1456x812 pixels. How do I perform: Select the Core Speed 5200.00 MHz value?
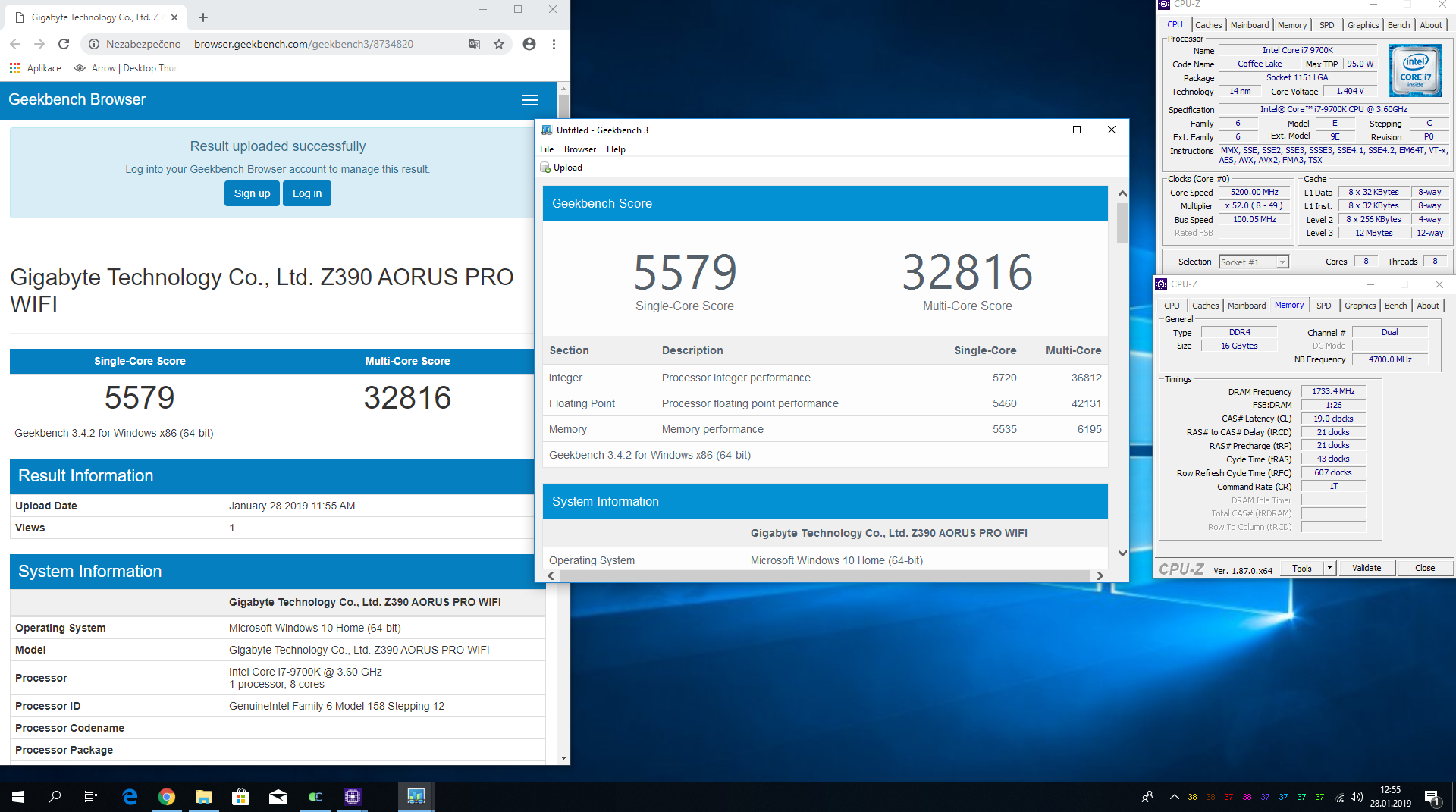(1254, 193)
